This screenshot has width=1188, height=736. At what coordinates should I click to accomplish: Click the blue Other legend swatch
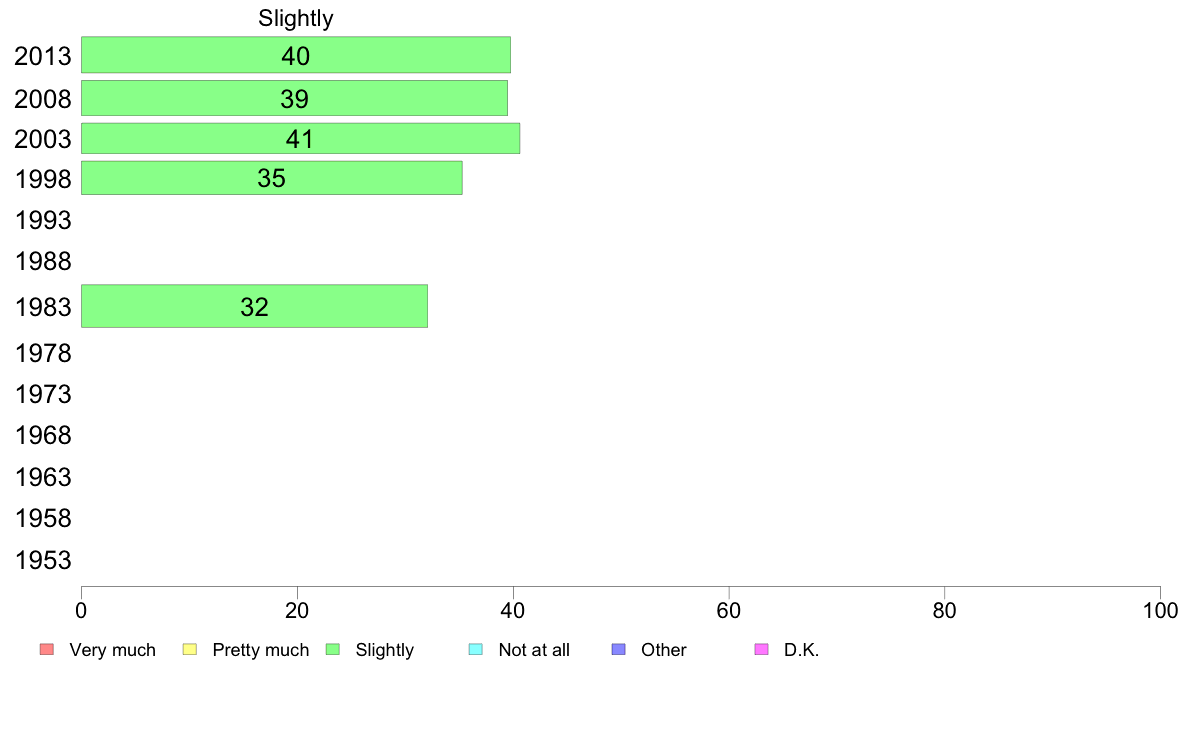pyautogui.click(x=618, y=650)
